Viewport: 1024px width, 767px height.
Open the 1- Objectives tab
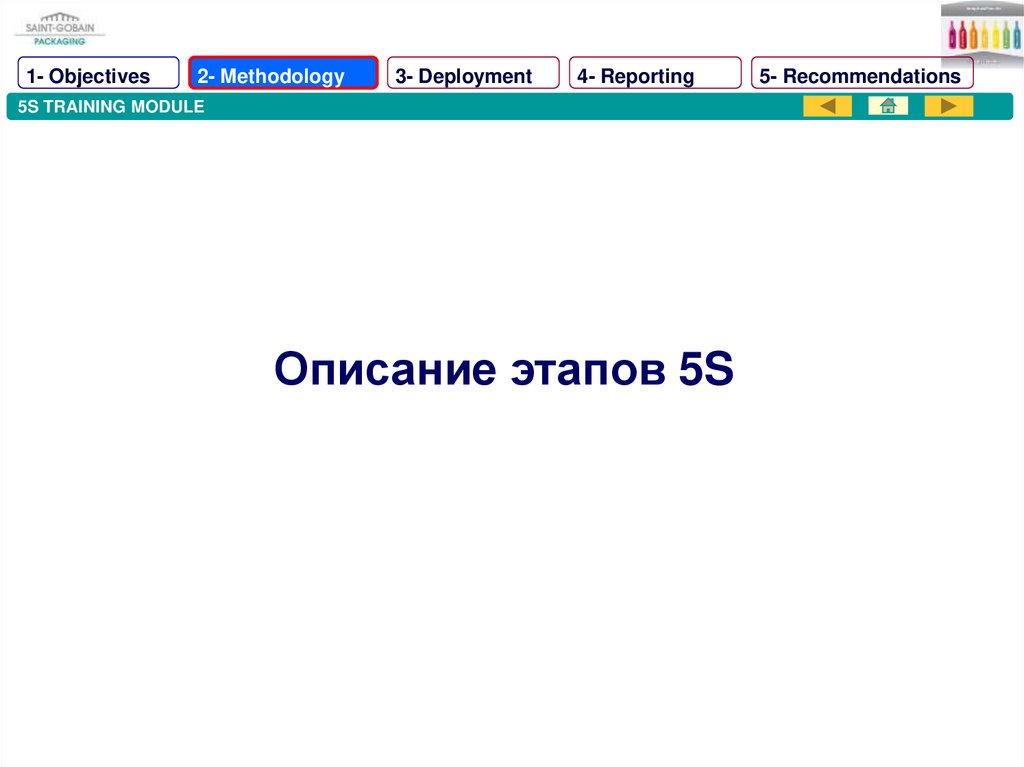coord(98,75)
